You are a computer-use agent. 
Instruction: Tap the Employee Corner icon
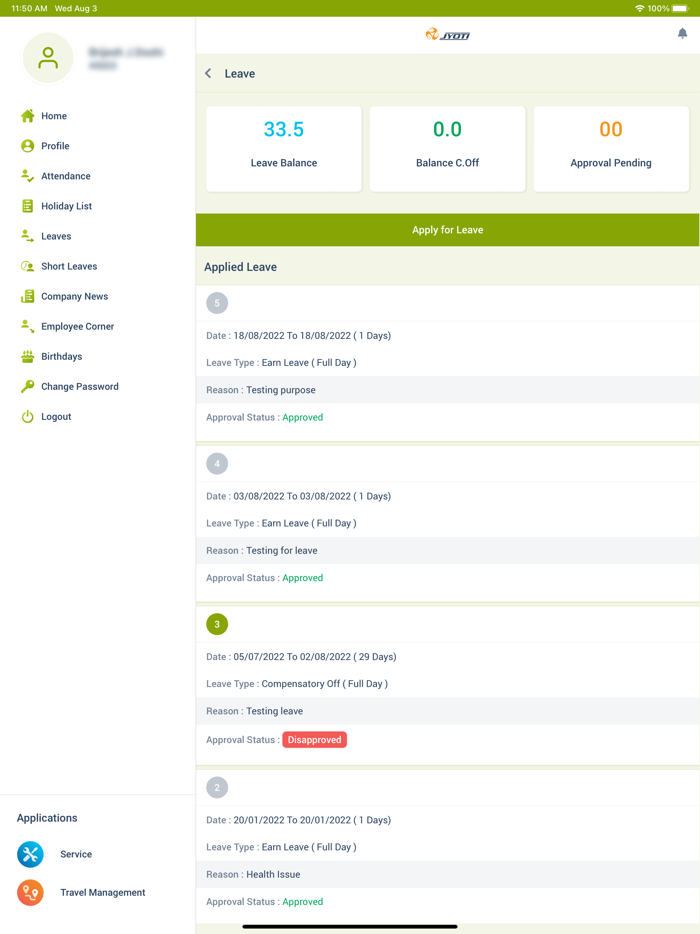(27, 326)
